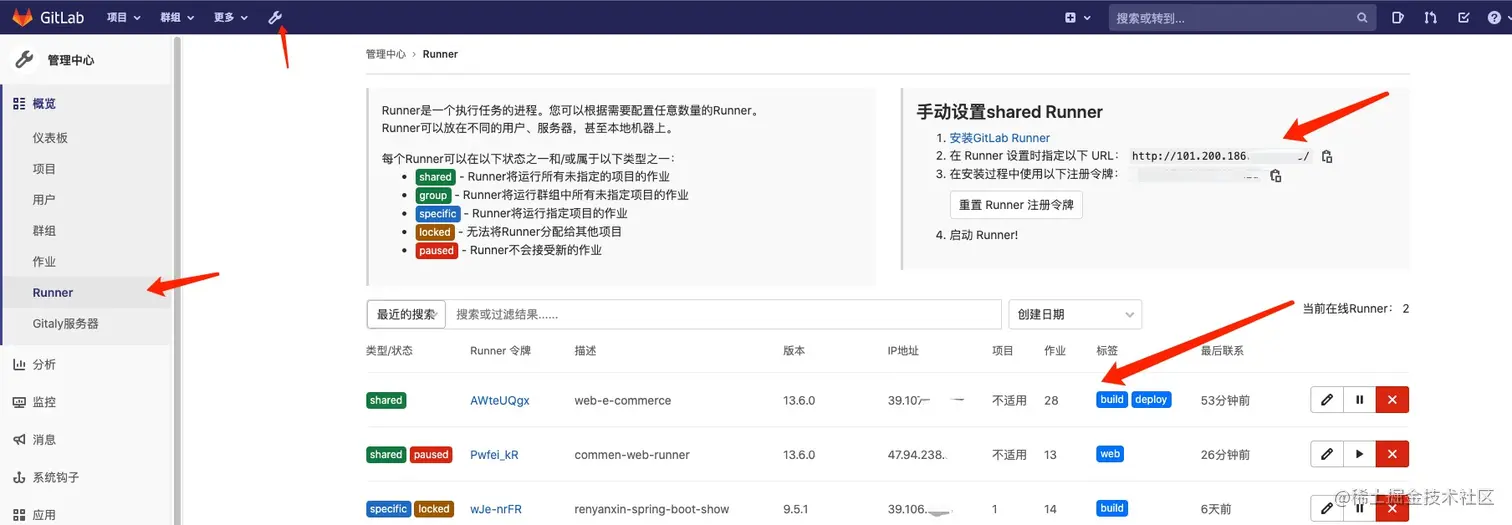Click 重置 Runner 注册令牌 button

[1016, 205]
